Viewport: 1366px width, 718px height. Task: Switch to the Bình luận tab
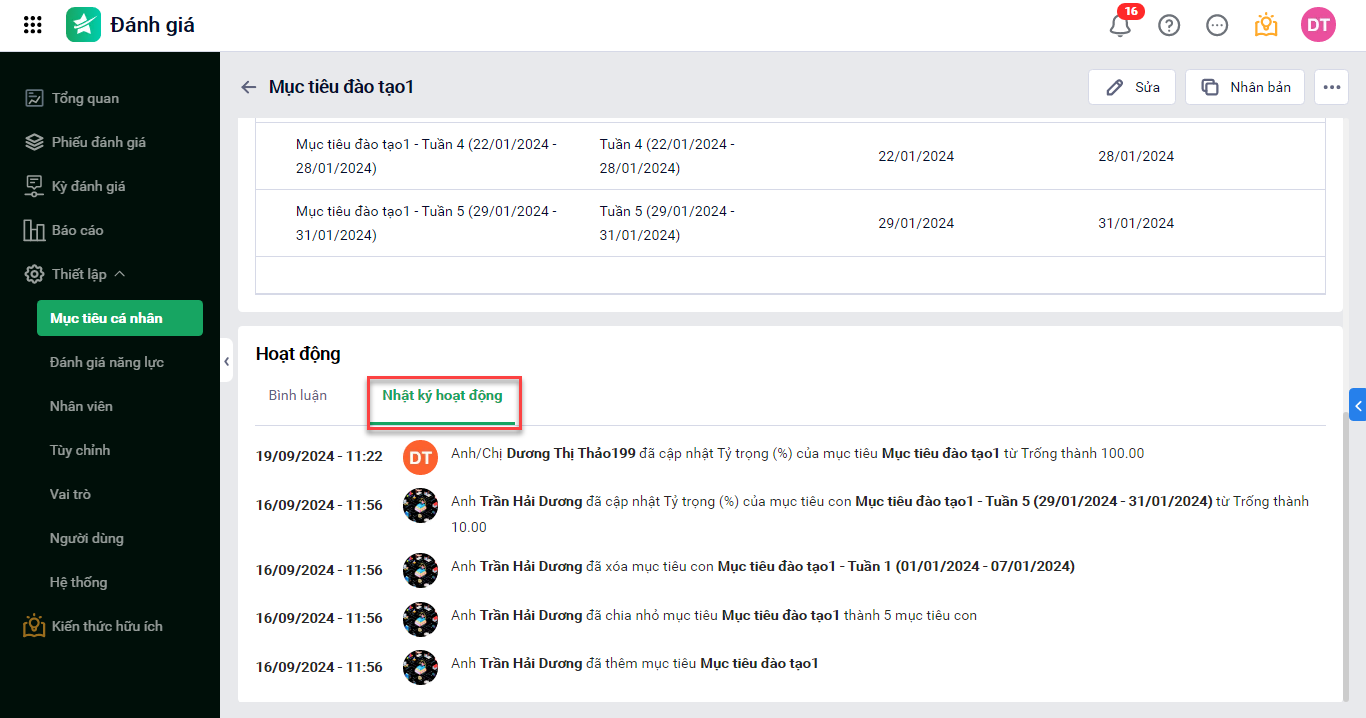(298, 395)
